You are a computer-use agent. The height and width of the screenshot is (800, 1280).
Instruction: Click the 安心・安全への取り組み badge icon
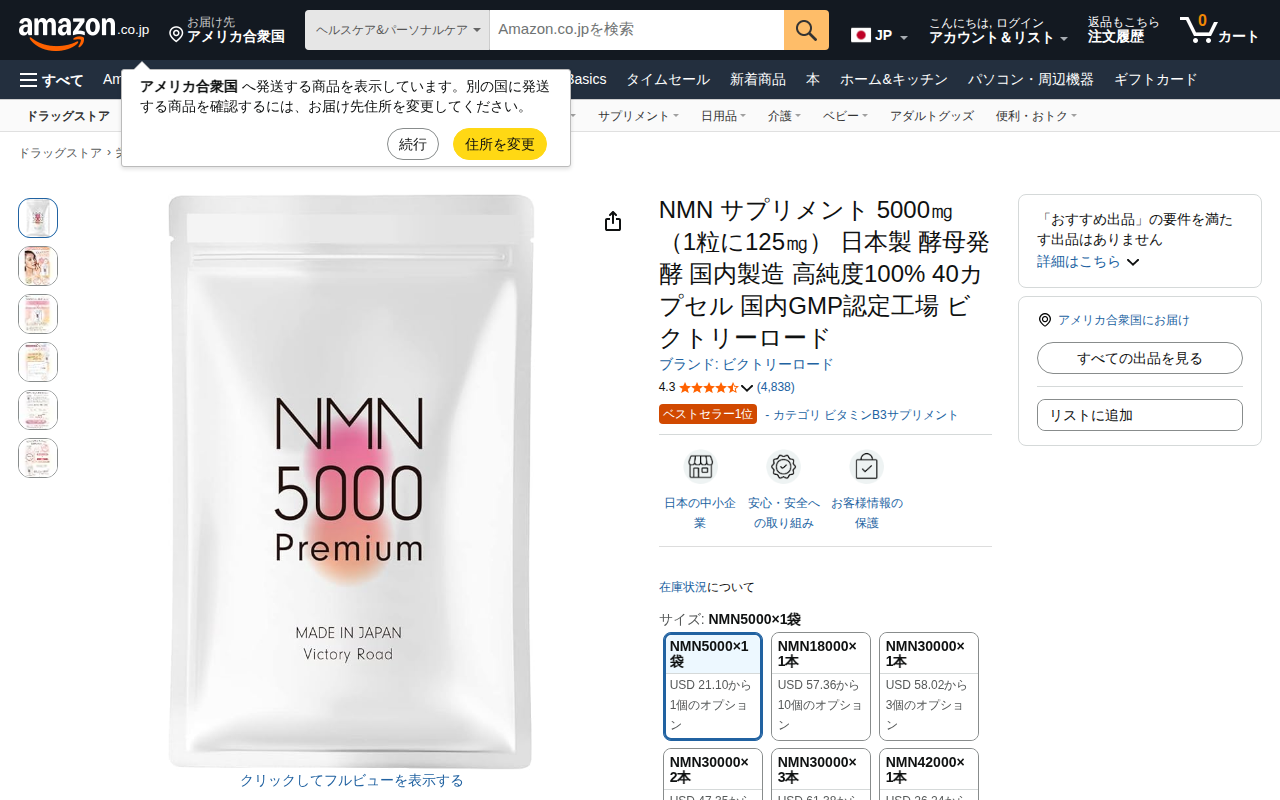point(784,467)
